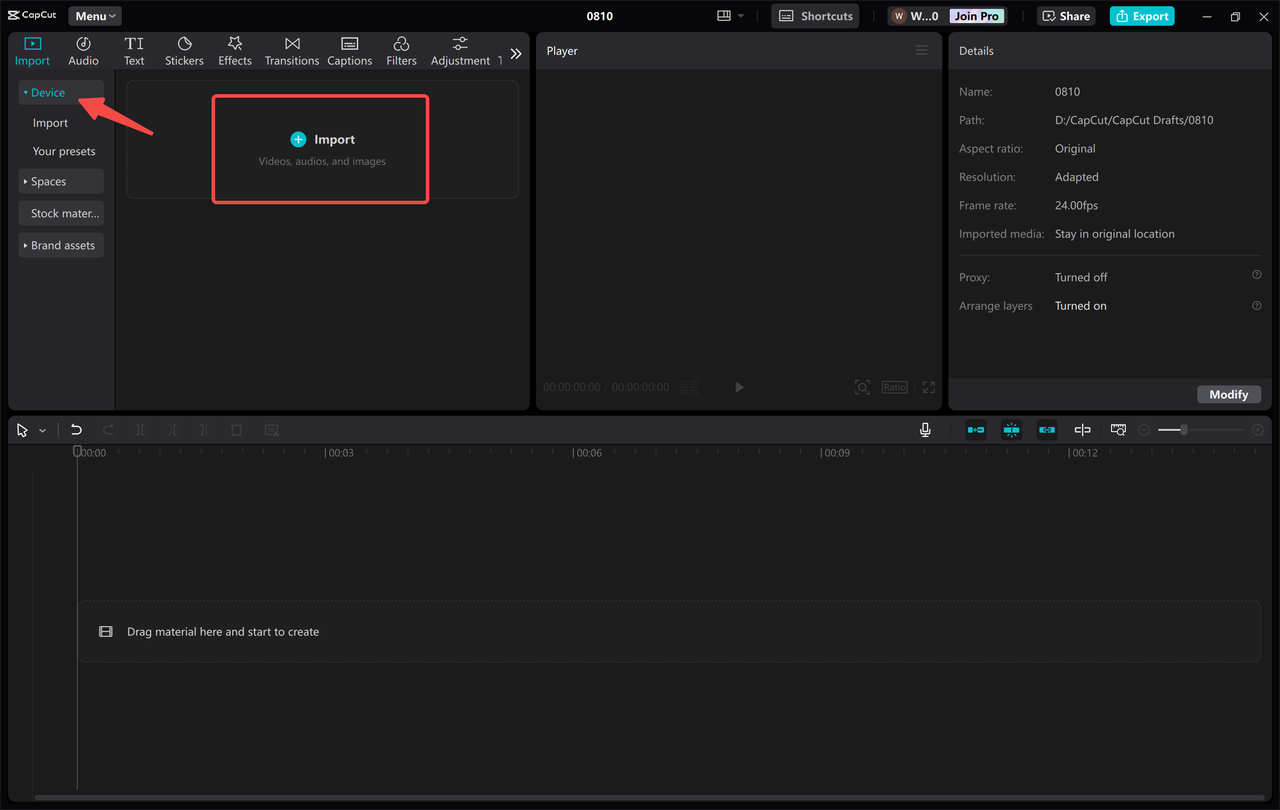Select the Transitions panel icon
Screen dimensions: 1280x810
click(291, 50)
